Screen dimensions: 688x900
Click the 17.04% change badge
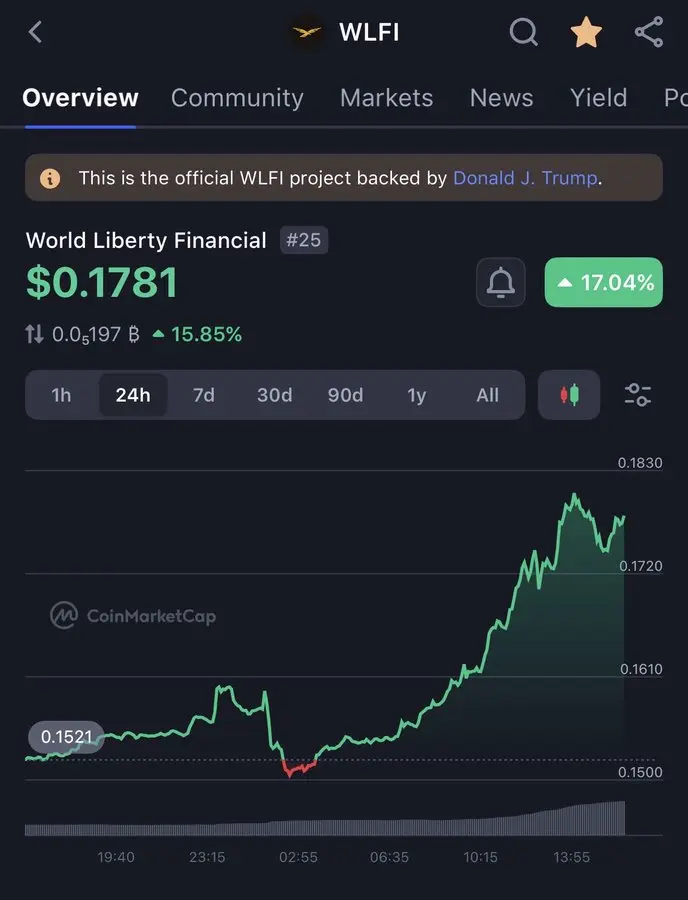(603, 282)
